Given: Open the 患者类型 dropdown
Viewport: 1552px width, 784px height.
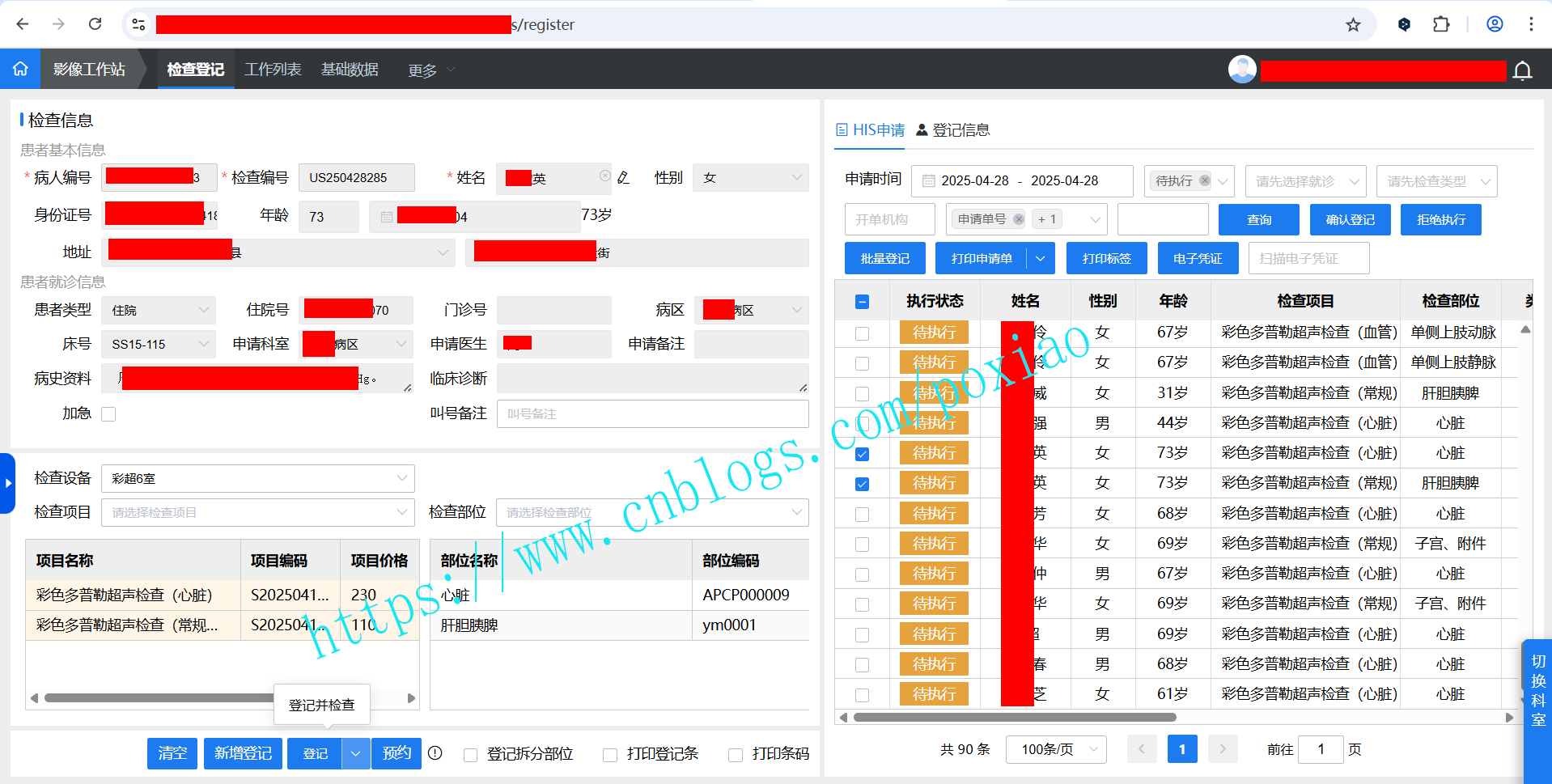Looking at the screenshot, I should (x=159, y=310).
